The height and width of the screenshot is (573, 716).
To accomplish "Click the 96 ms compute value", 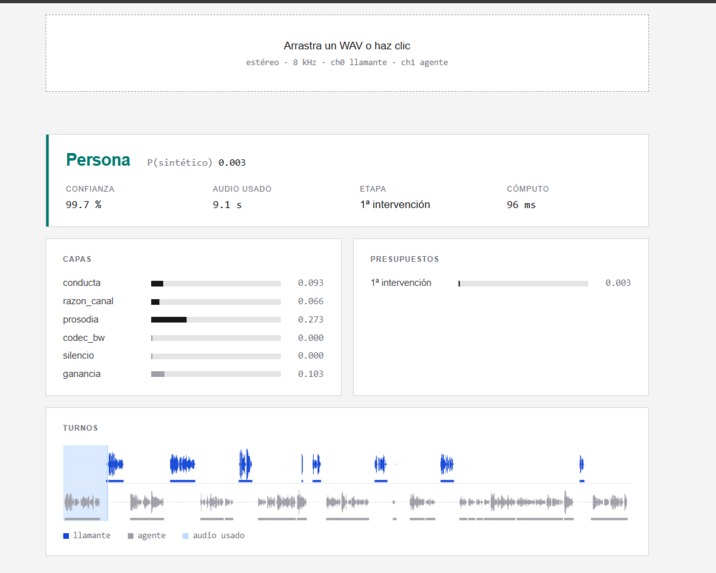I will 521,205.
